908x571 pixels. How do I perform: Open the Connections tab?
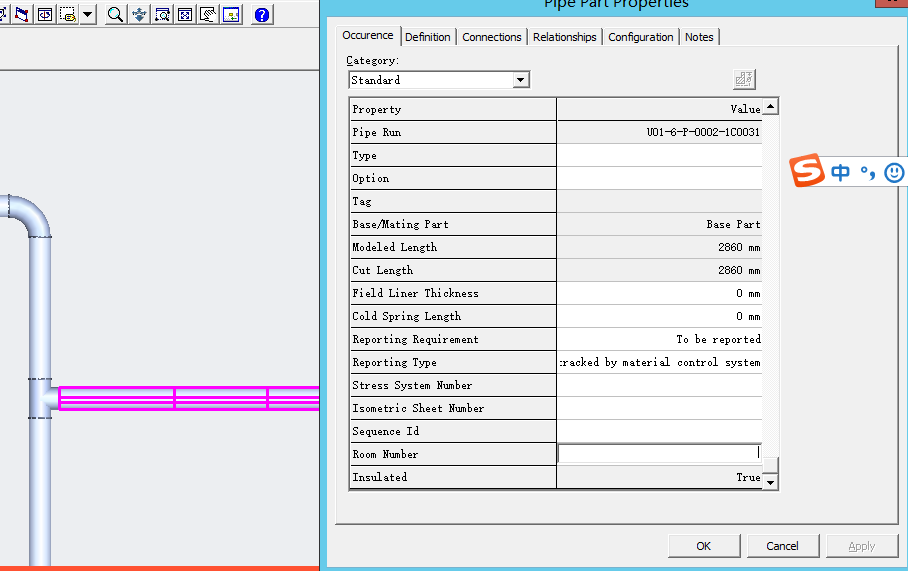(492, 37)
